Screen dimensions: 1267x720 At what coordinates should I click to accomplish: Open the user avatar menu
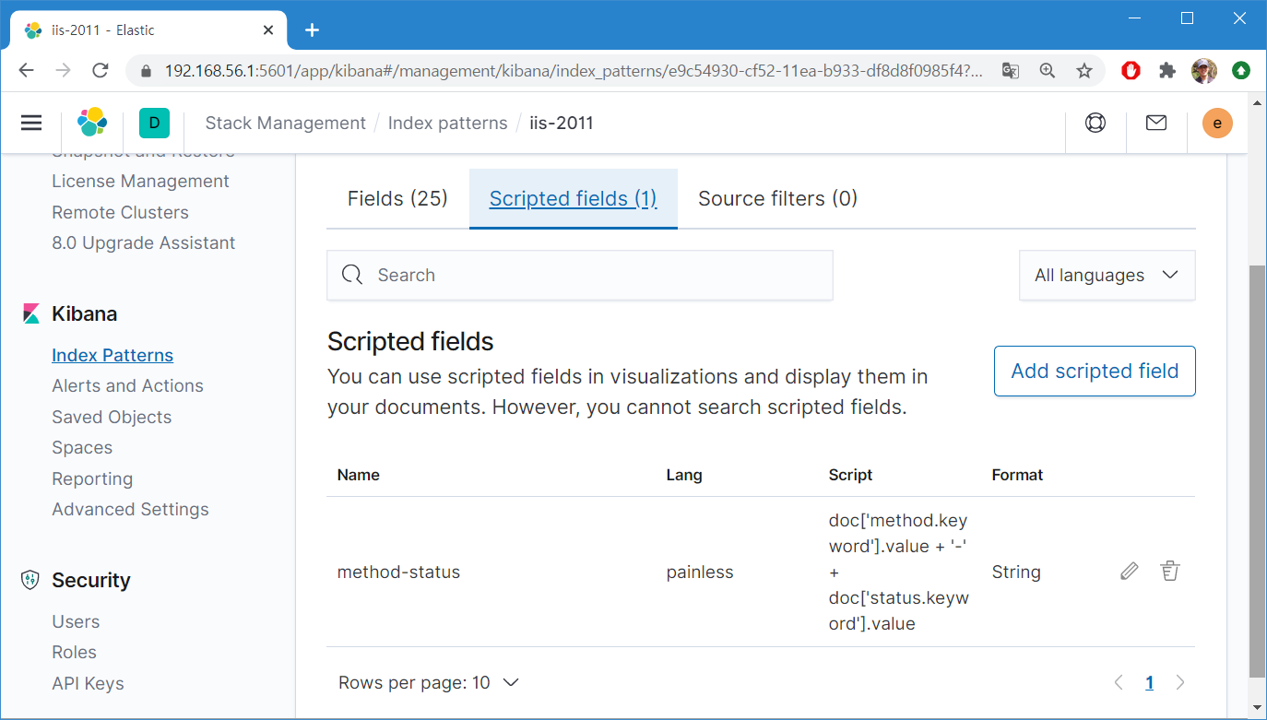[1217, 123]
